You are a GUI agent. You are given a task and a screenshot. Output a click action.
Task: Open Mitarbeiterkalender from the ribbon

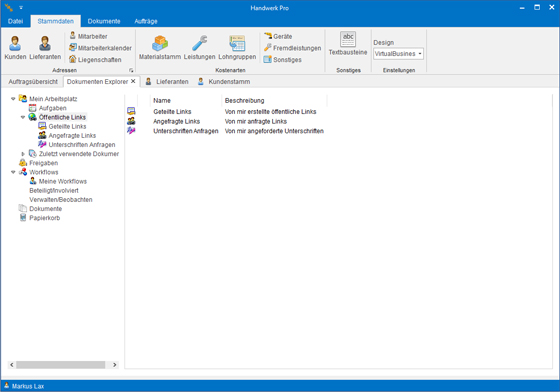point(100,48)
